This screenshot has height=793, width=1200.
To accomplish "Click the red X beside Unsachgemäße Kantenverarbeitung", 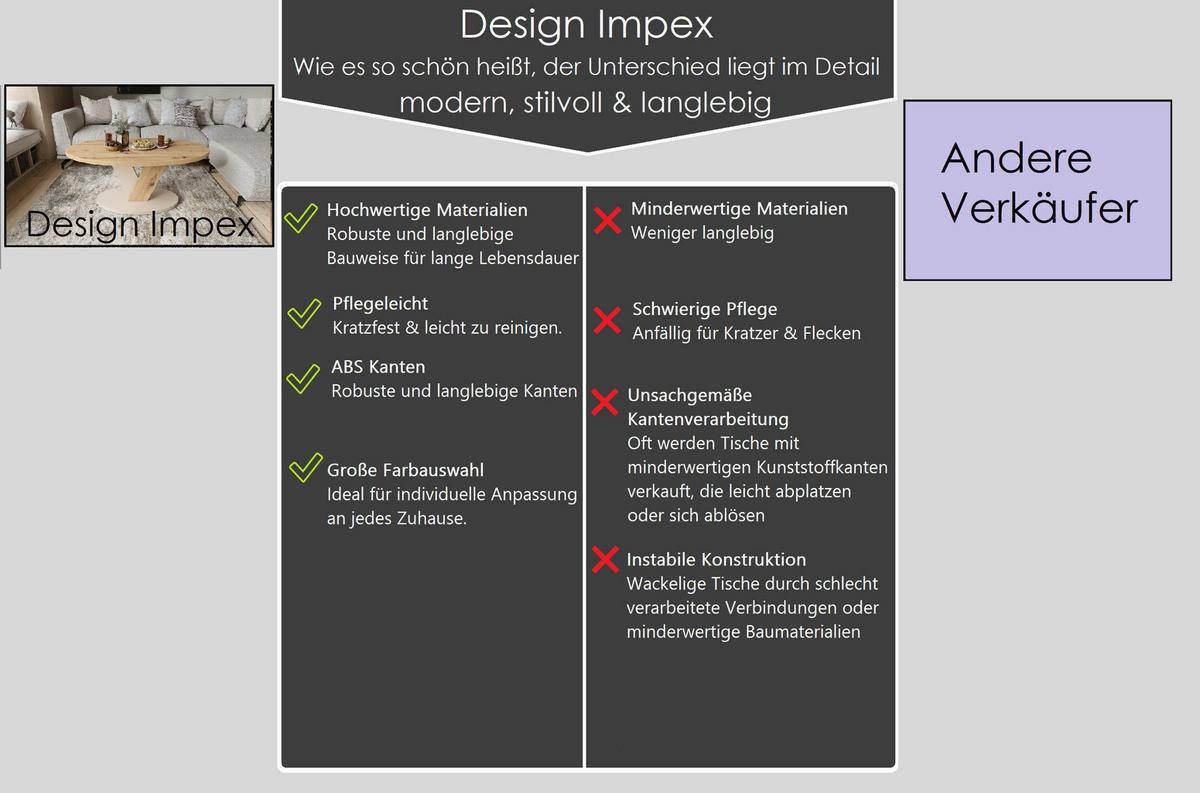I will [605, 402].
